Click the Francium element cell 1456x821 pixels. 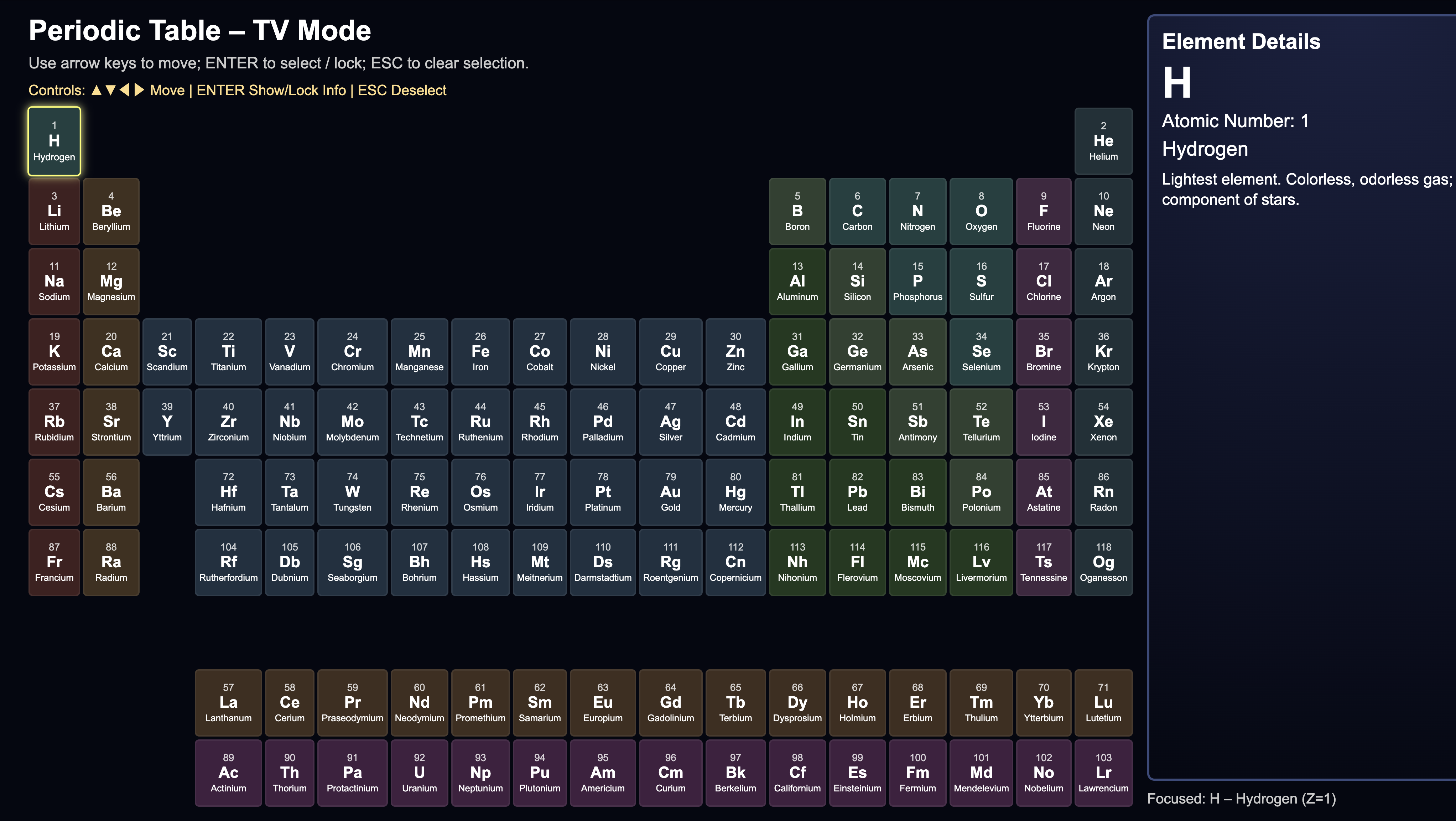pyautogui.click(x=54, y=562)
